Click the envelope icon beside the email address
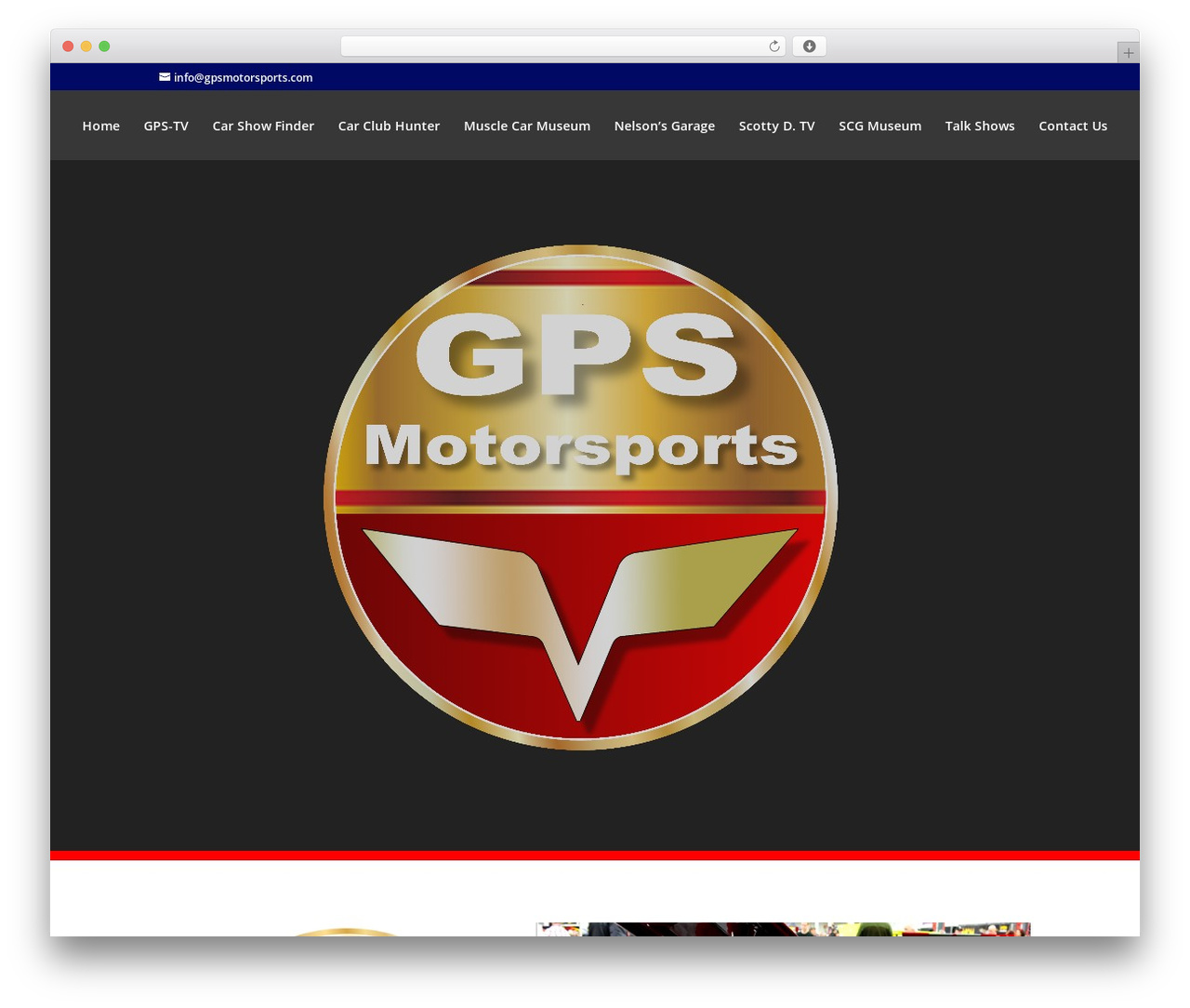1190x1008 pixels. click(165, 77)
